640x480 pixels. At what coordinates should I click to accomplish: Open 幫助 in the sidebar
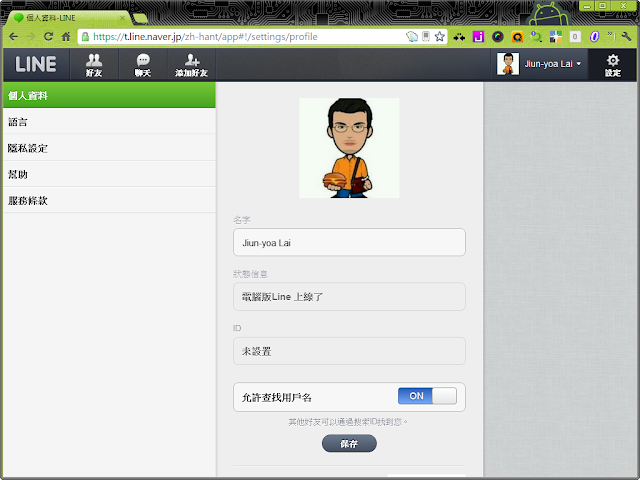109,174
